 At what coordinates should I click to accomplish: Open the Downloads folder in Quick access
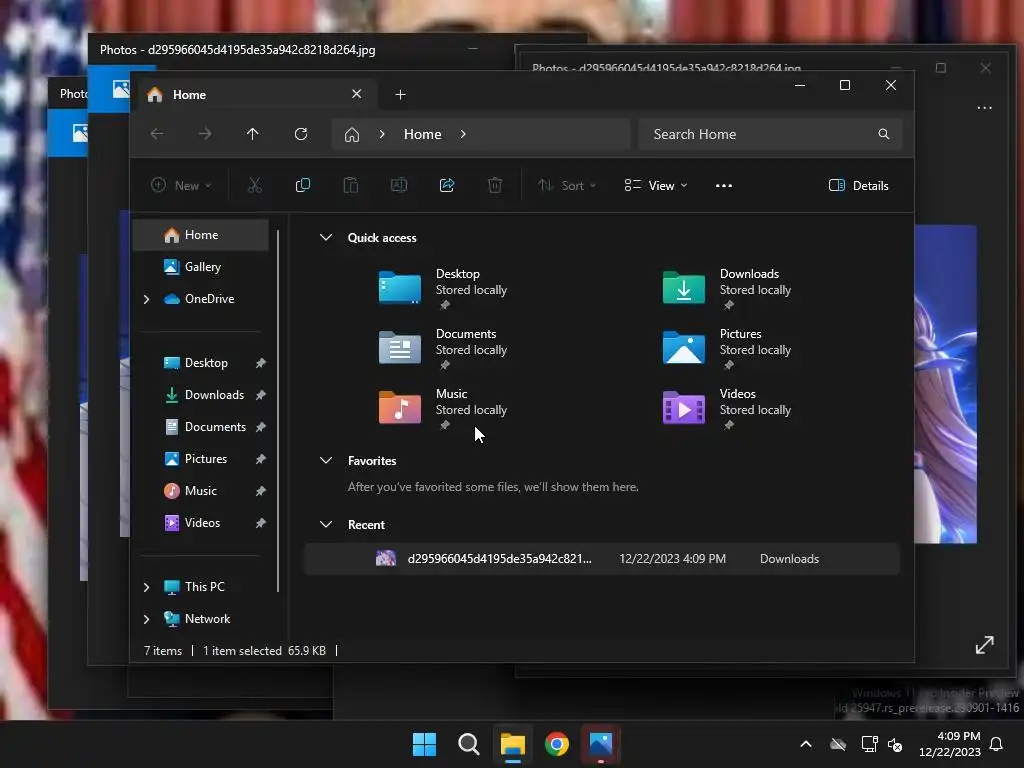pyautogui.click(x=684, y=287)
